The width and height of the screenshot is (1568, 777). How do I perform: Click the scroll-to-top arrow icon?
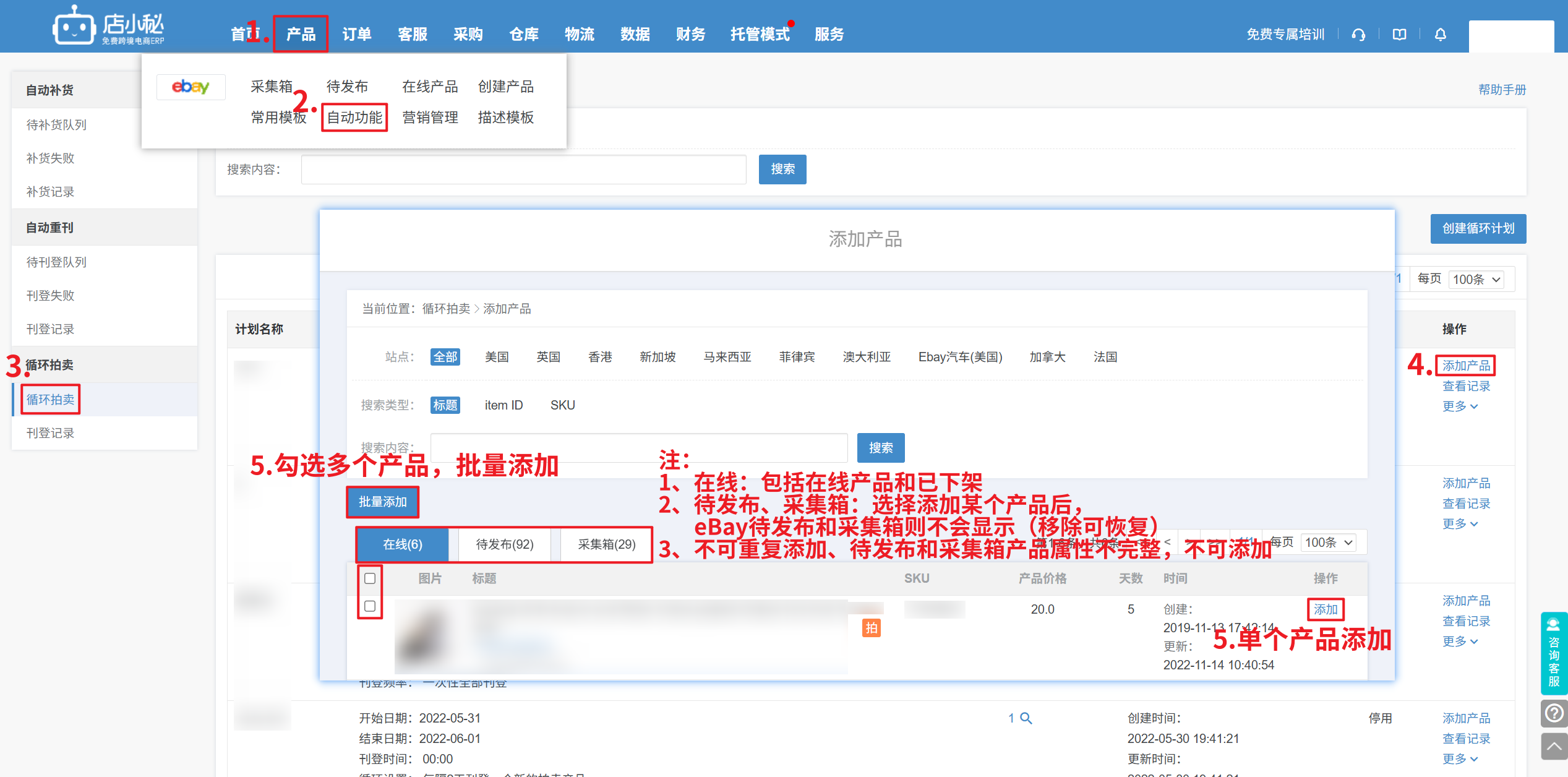1554,746
